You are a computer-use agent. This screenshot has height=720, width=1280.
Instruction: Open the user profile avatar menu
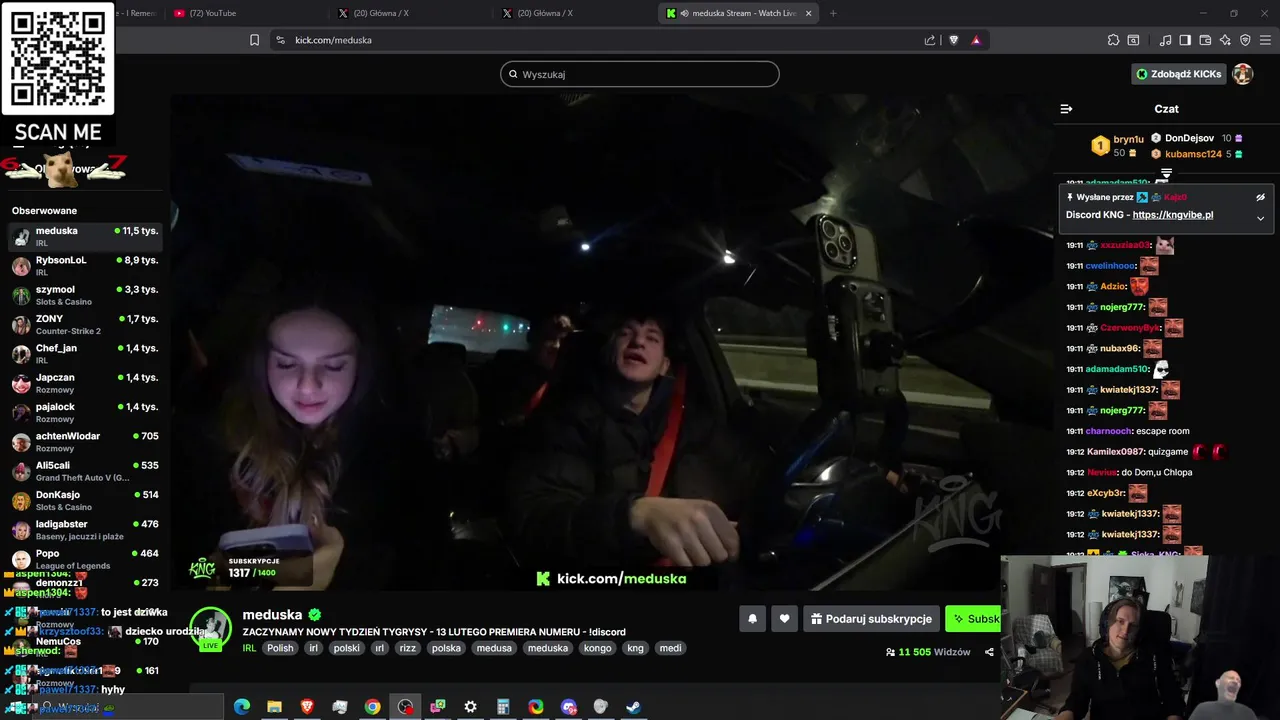point(1242,74)
